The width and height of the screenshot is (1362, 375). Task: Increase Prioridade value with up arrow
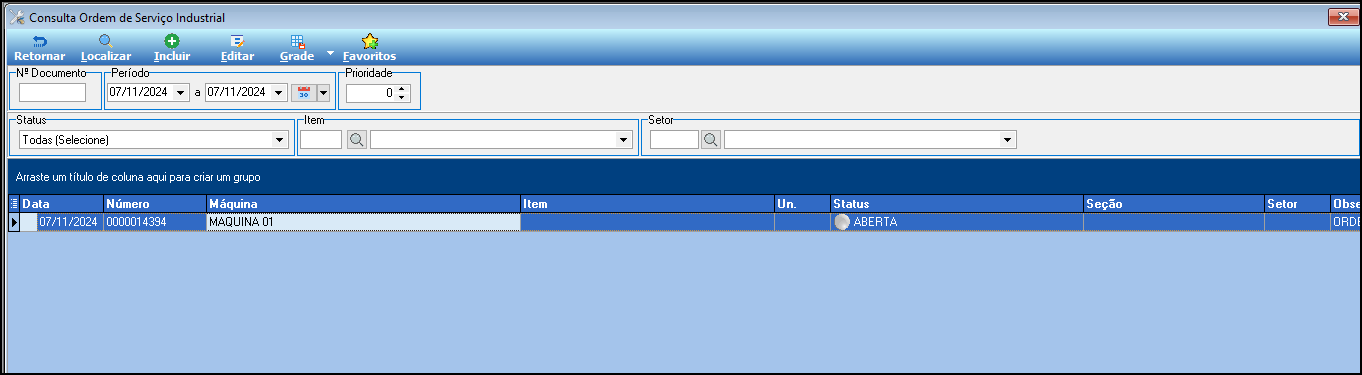point(402,88)
